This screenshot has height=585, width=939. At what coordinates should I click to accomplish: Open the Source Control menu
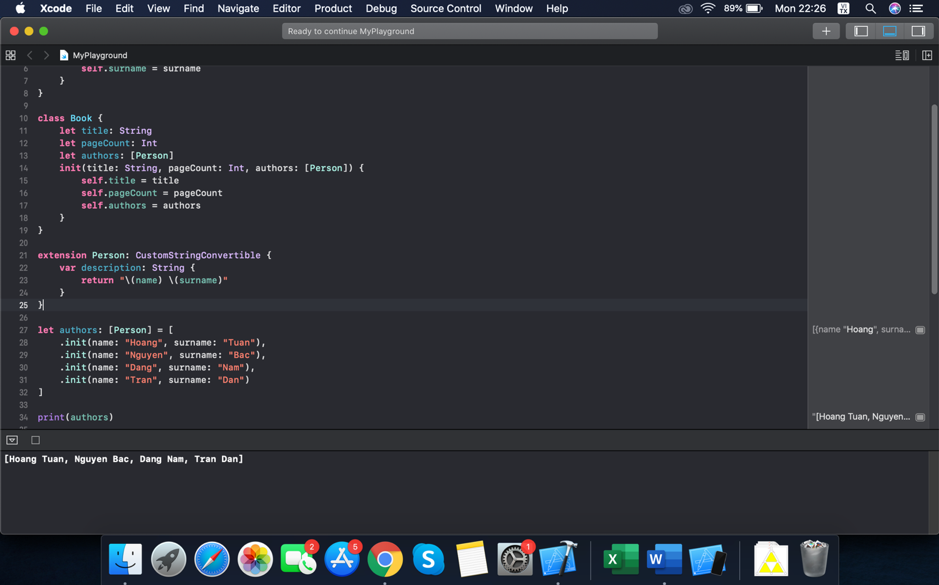tap(445, 8)
